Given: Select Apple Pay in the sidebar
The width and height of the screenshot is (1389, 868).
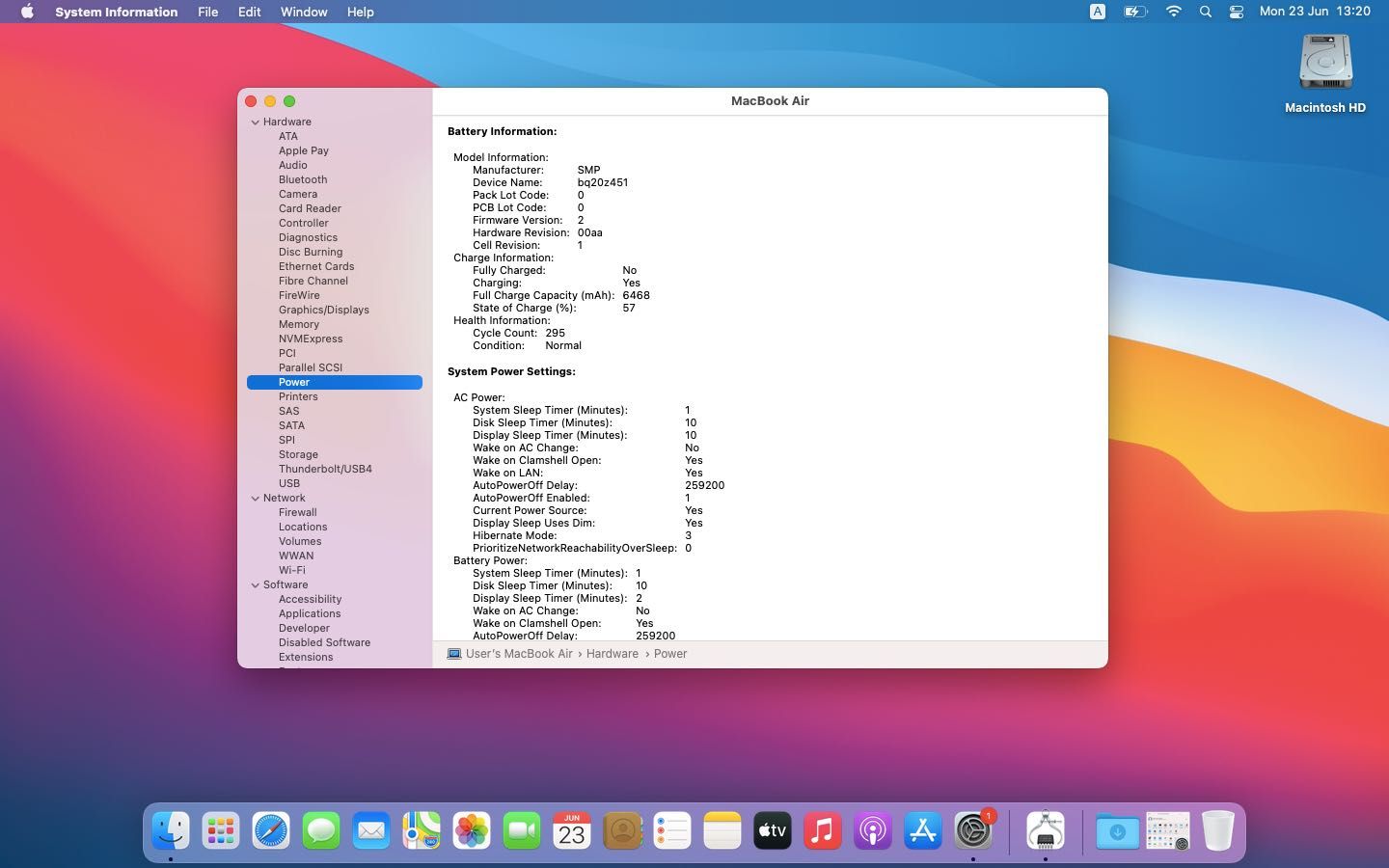Looking at the screenshot, I should click(x=304, y=150).
